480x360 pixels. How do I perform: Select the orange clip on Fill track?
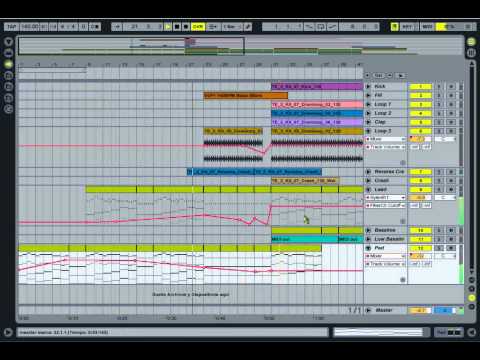246,96
